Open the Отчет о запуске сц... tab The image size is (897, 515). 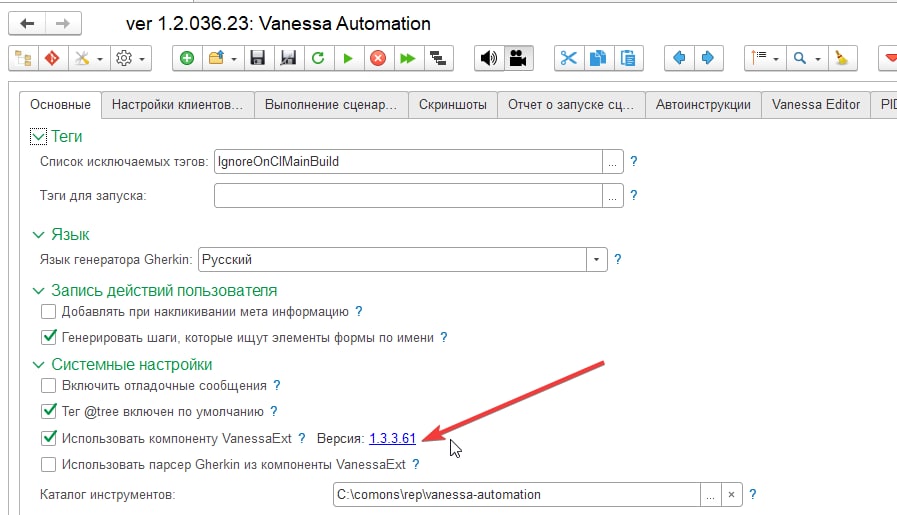pos(571,105)
